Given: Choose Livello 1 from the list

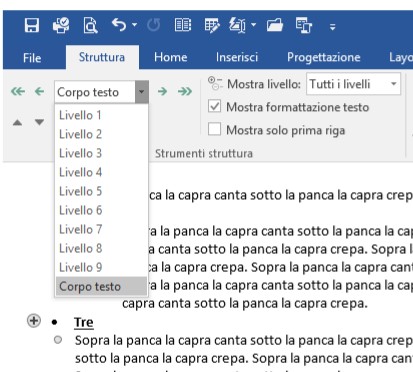Looking at the screenshot, I should [x=101, y=115].
